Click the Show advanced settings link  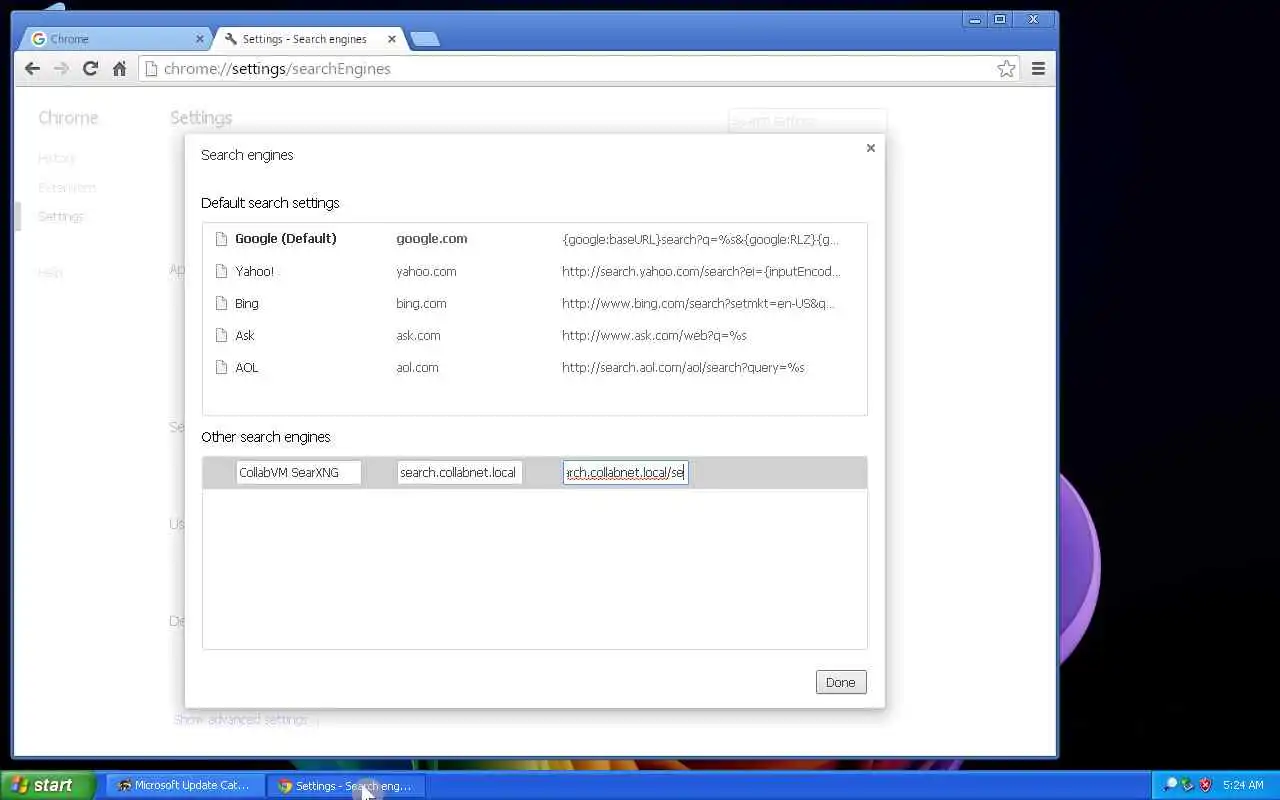pyautogui.click(x=246, y=719)
